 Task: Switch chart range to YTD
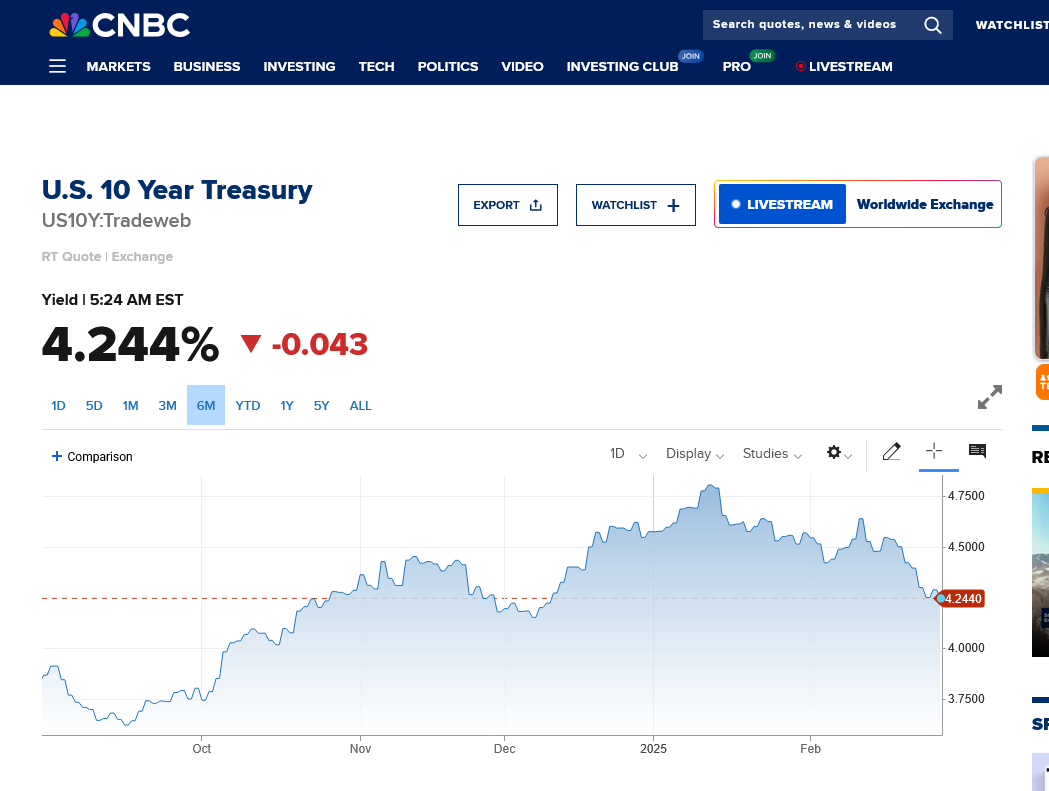(x=248, y=406)
